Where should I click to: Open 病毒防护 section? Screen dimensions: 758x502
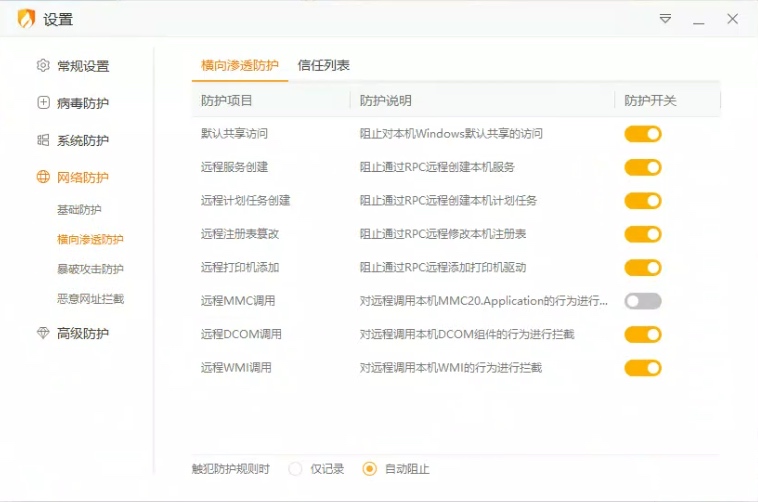(x=83, y=103)
